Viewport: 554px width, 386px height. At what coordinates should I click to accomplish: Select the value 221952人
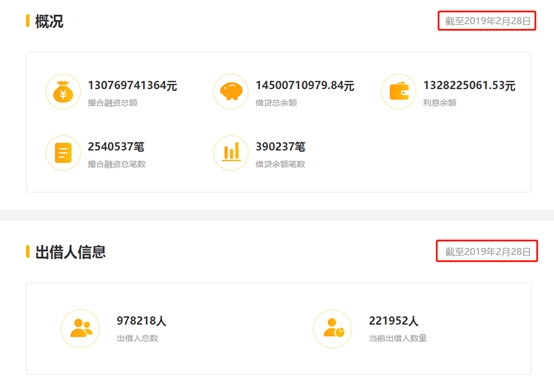click(394, 321)
